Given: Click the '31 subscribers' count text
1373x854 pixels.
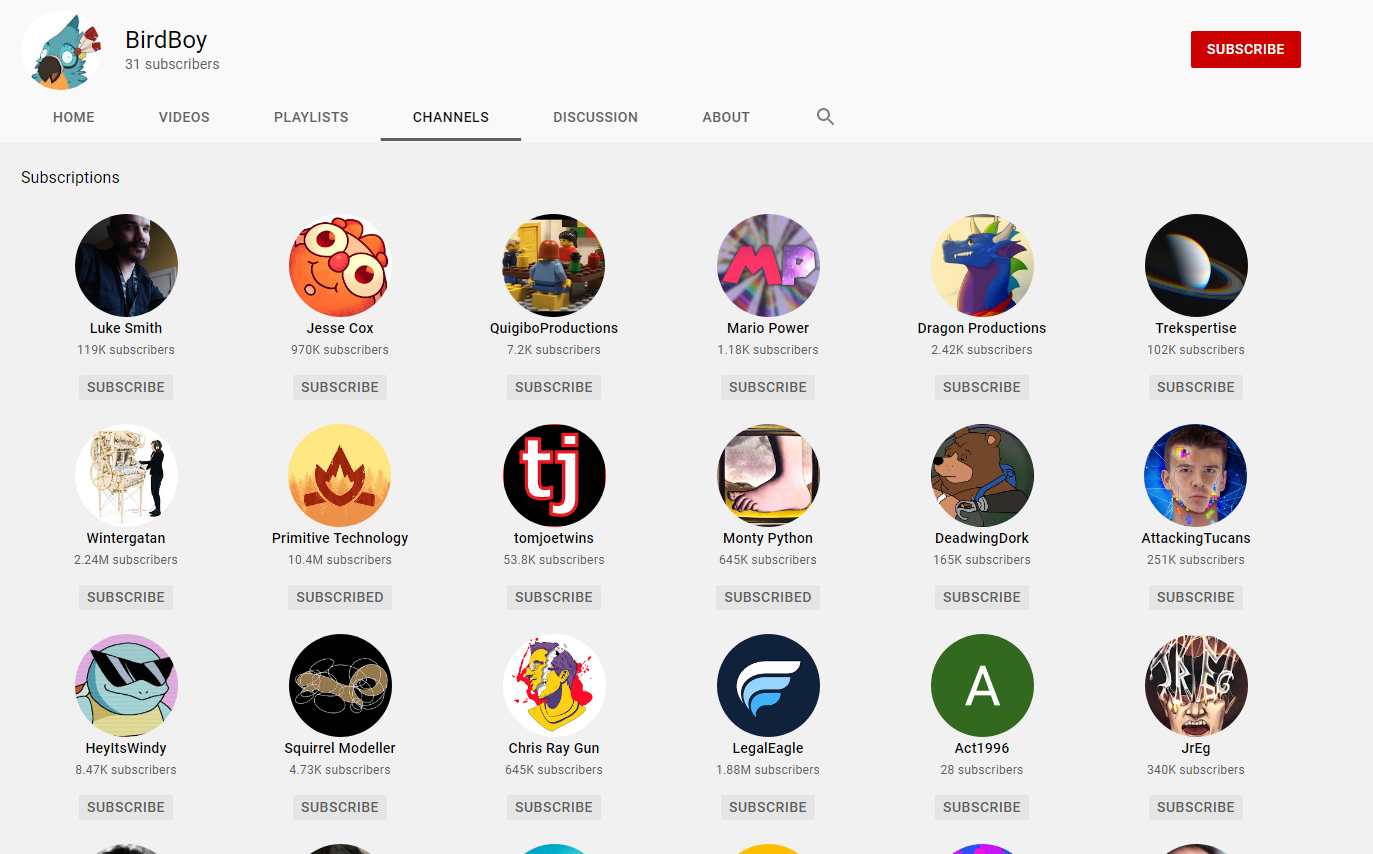Looking at the screenshot, I should (x=172, y=64).
